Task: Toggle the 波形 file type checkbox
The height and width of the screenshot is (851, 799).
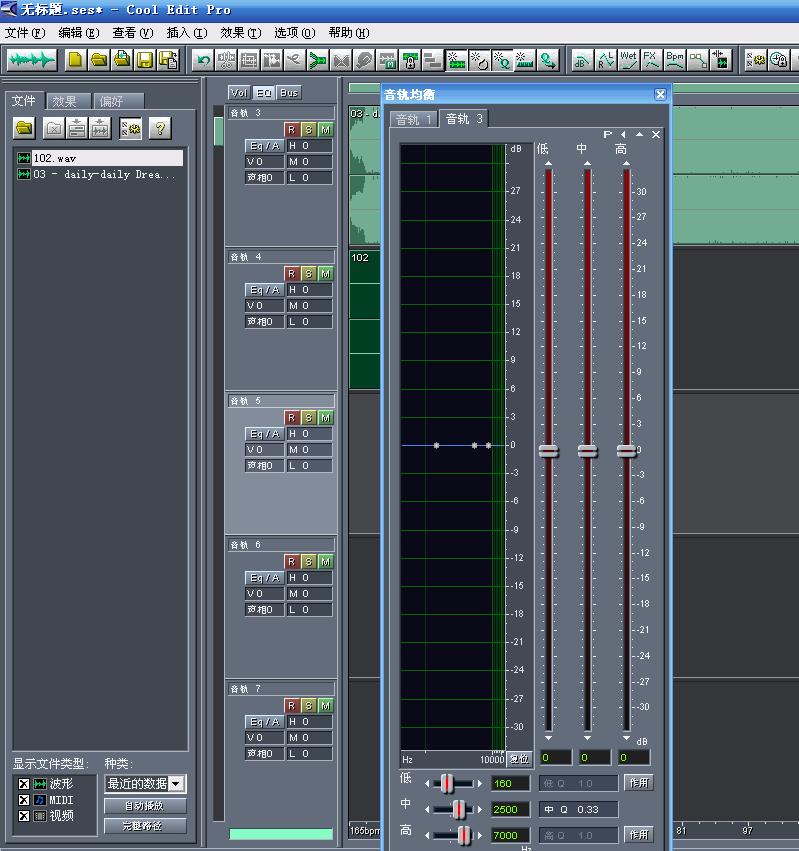Action: 24,784
